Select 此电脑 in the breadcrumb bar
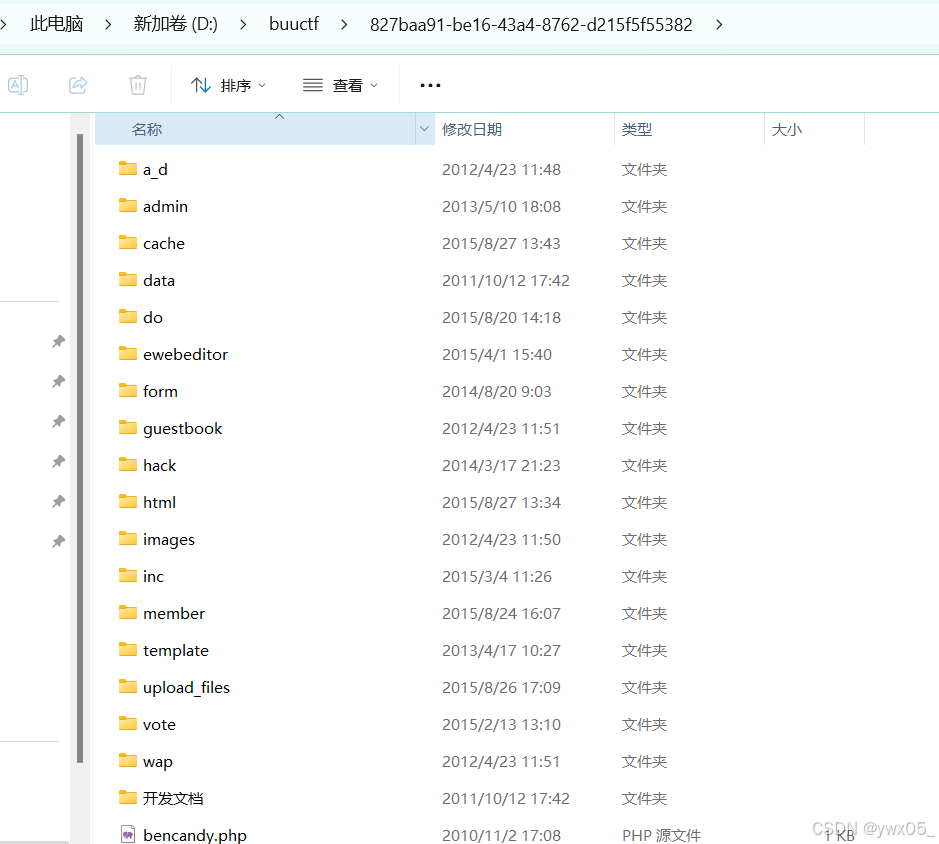The image size is (939, 844). (57, 24)
